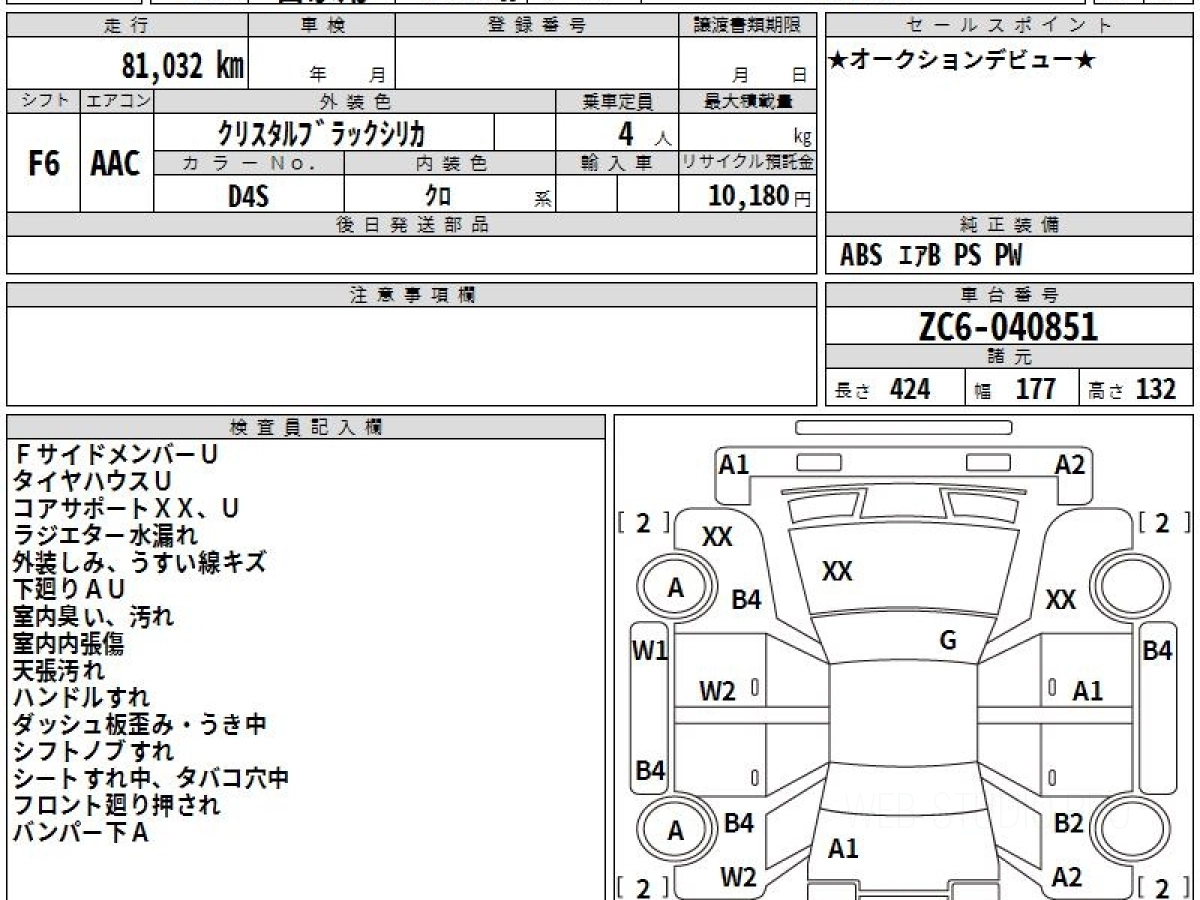Screen dimensions: 1200x900
Task: Click the XX mark on the hood
Action: (x=837, y=571)
